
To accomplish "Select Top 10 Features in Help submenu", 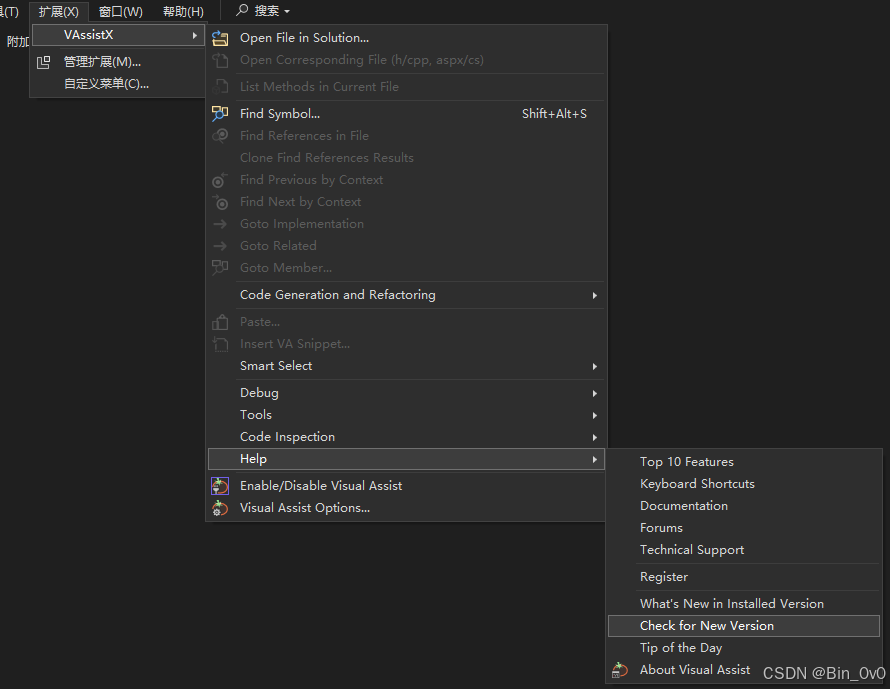I will (x=744, y=462).
